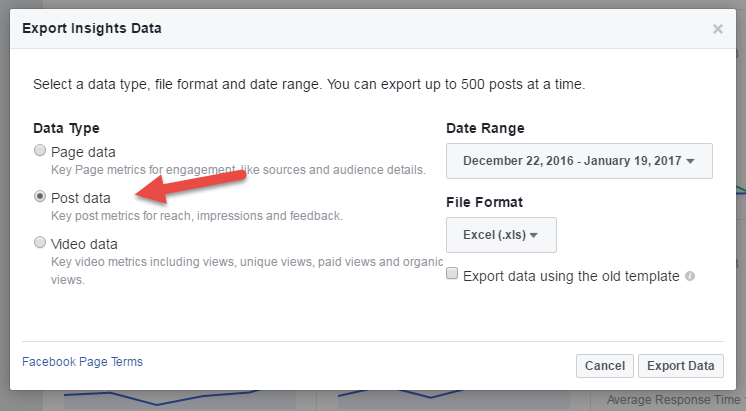The height and width of the screenshot is (411, 746).
Task: Click the 'Page data' option label
Action: point(83,152)
